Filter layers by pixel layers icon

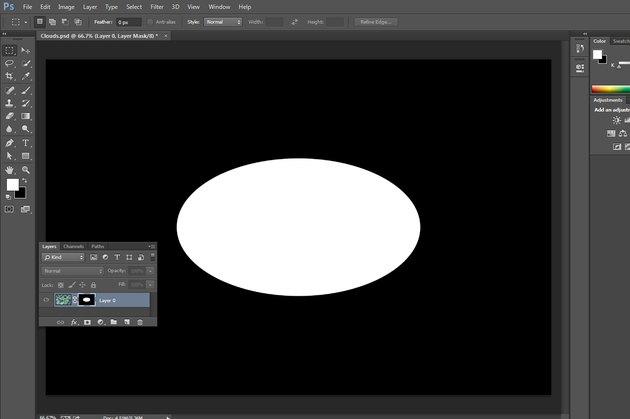pos(94,257)
